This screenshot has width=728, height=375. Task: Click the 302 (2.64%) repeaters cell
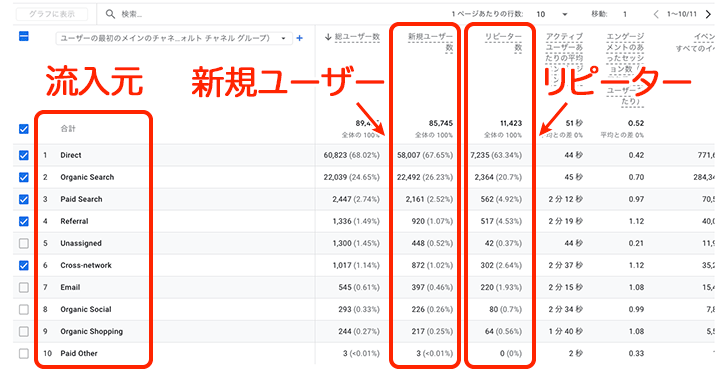pos(501,265)
